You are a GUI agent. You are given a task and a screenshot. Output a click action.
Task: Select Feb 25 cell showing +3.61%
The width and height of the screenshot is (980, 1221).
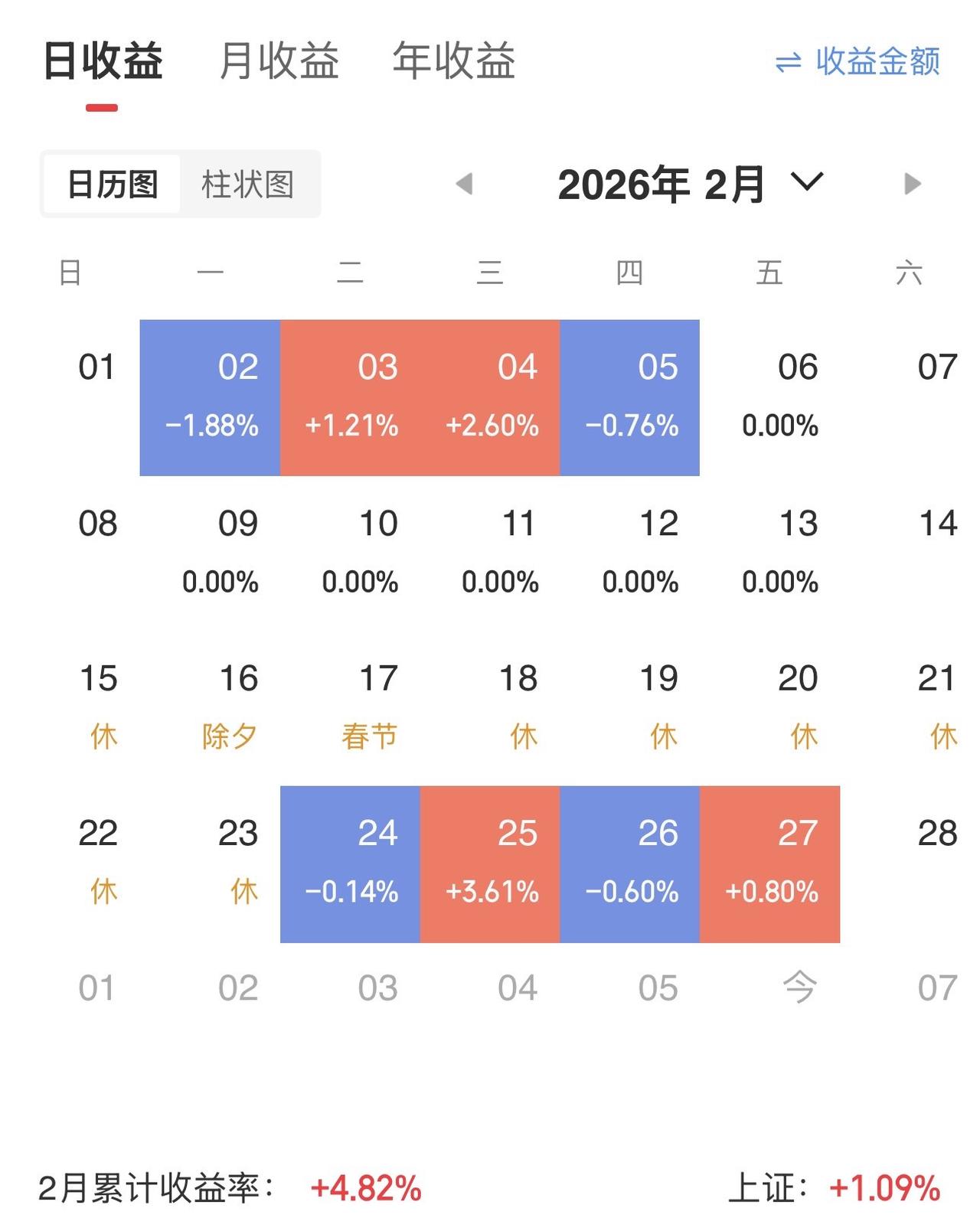[490, 864]
